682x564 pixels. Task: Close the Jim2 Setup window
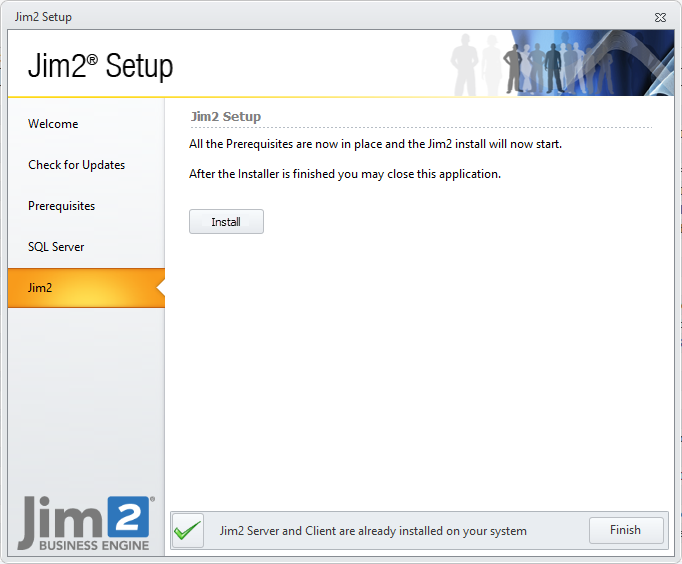pos(660,17)
